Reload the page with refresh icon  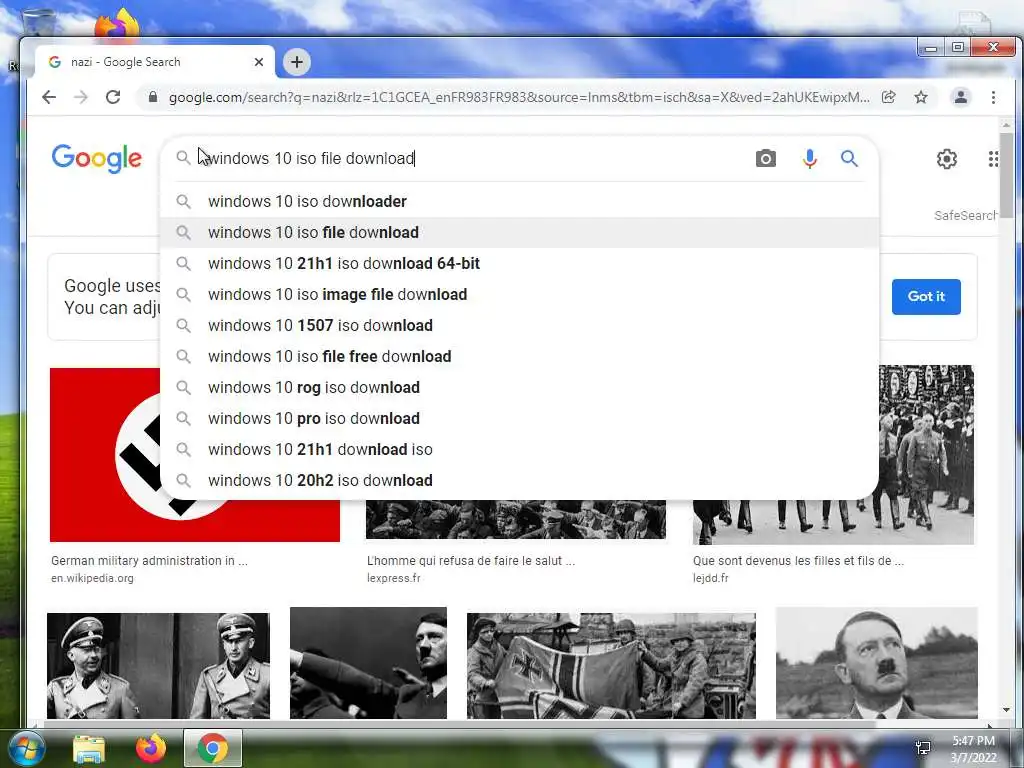click(113, 97)
